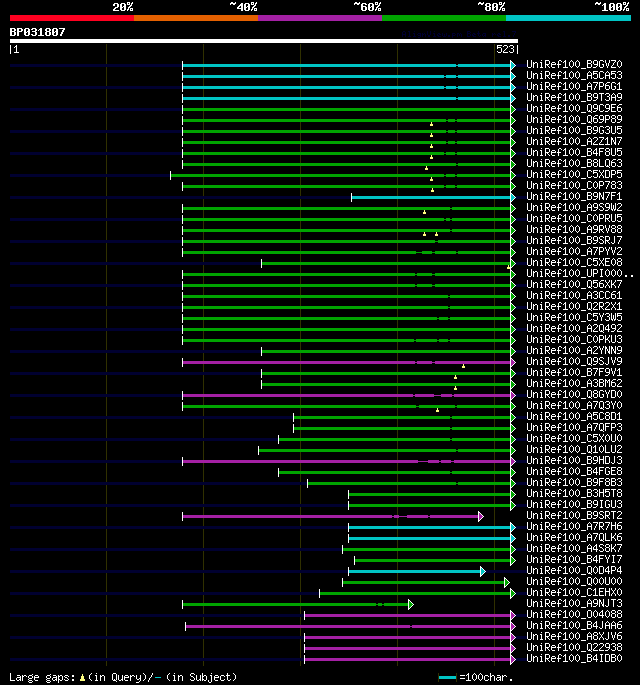Image resolution: width=640 pixels, height=685 pixels.
Task: Click the UniRef100_B4JAA6 label
Action: click(574, 626)
